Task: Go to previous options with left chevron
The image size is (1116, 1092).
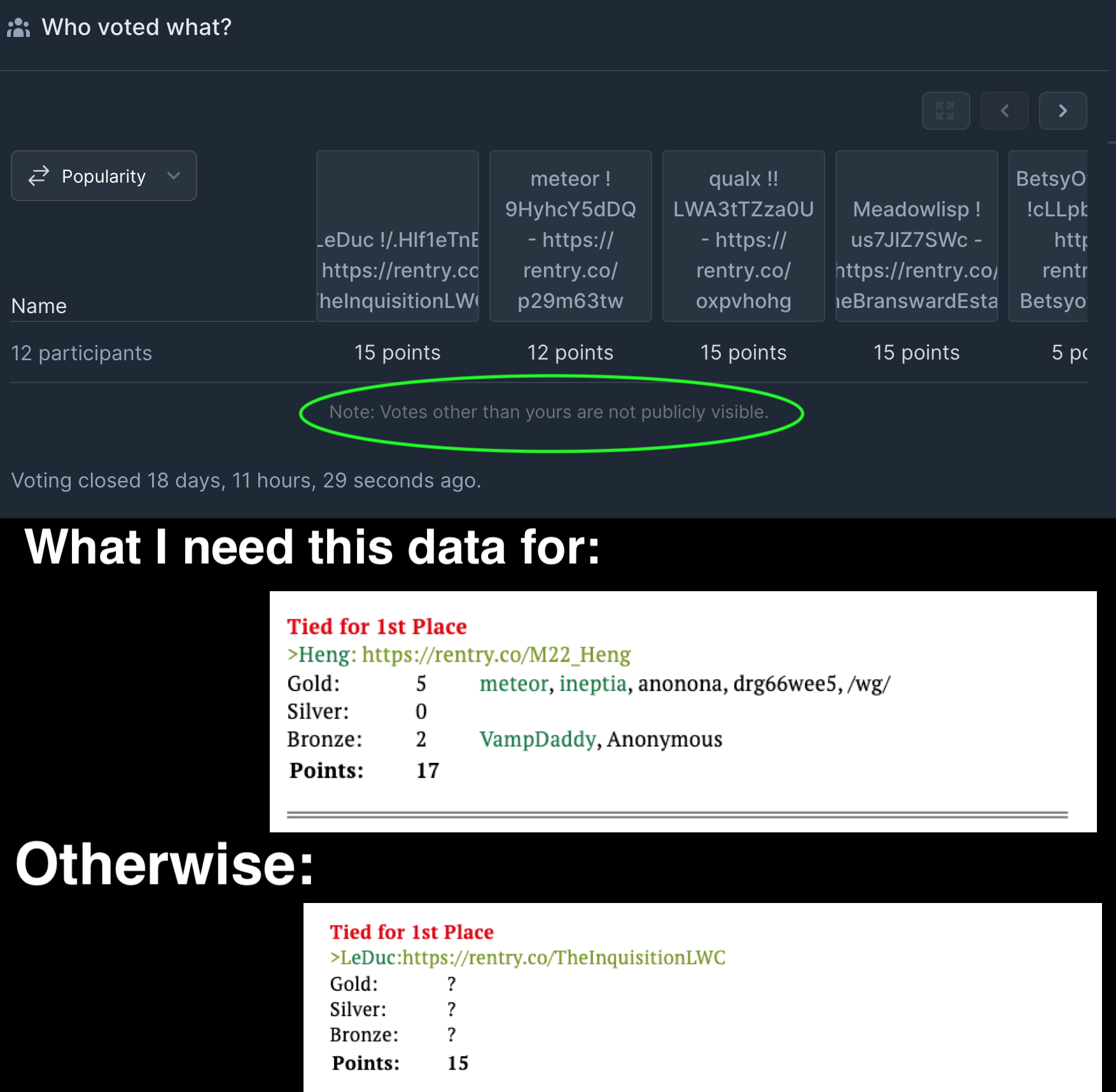Action: pos(1004,111)
